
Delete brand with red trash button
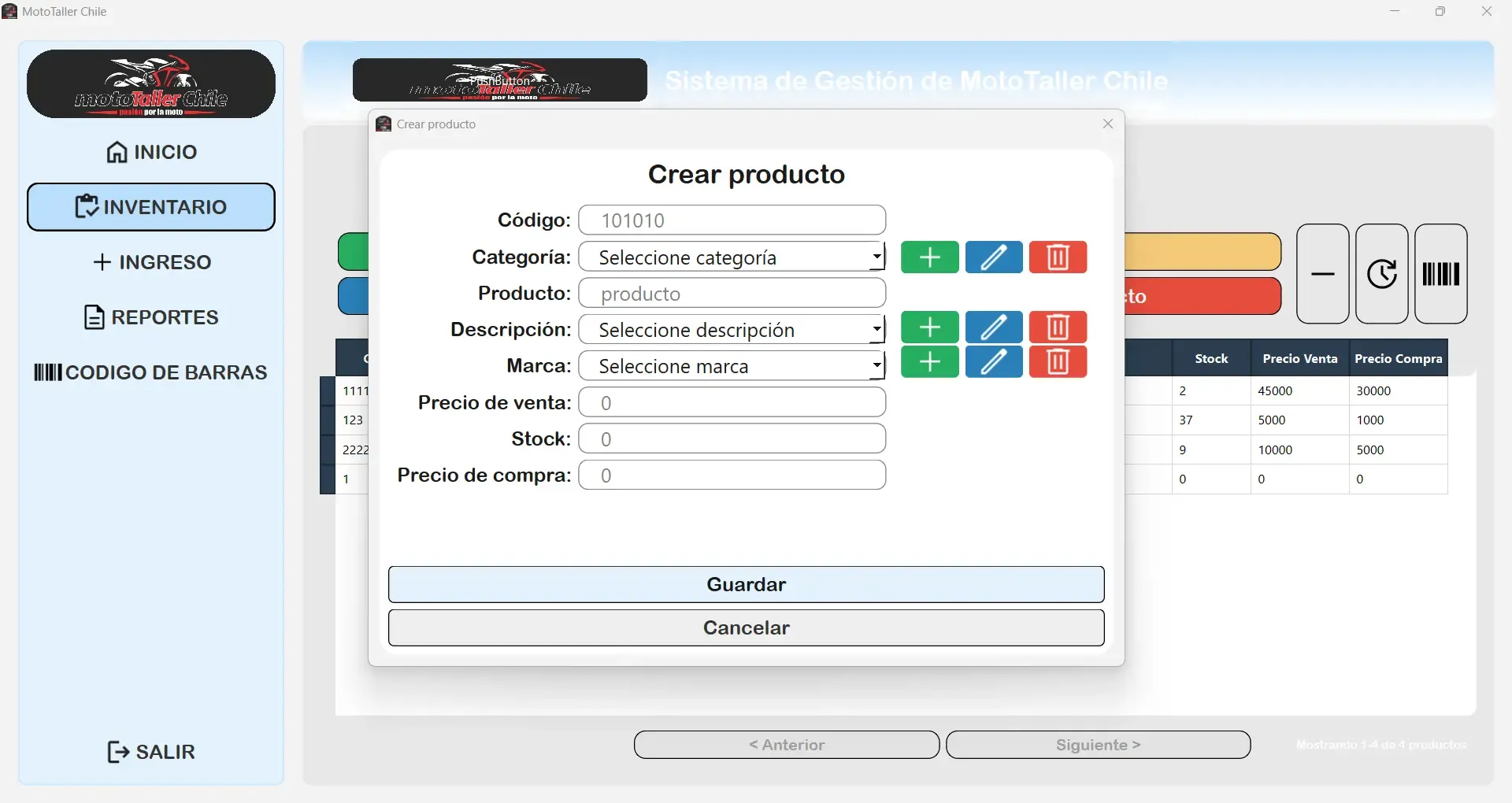[x=1058, y=362]
